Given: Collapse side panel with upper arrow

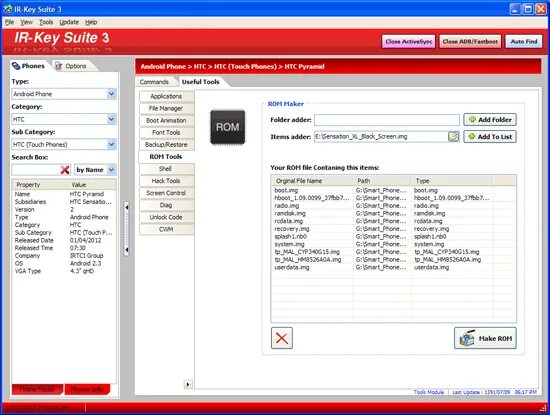Looking at the screenshot, I should 127,207.
